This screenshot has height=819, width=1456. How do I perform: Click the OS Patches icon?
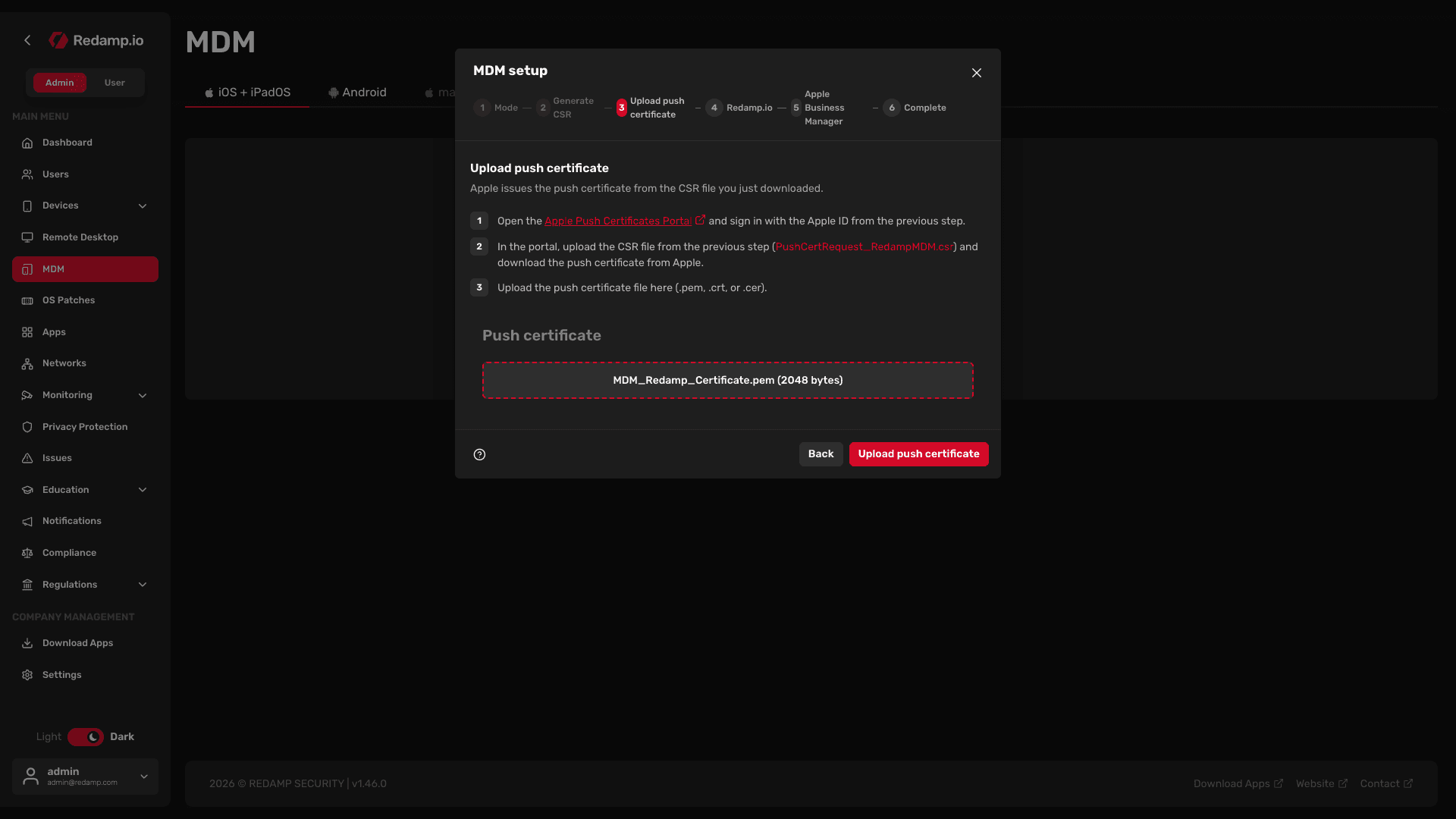pyautogui.click(x=27, y=300)
